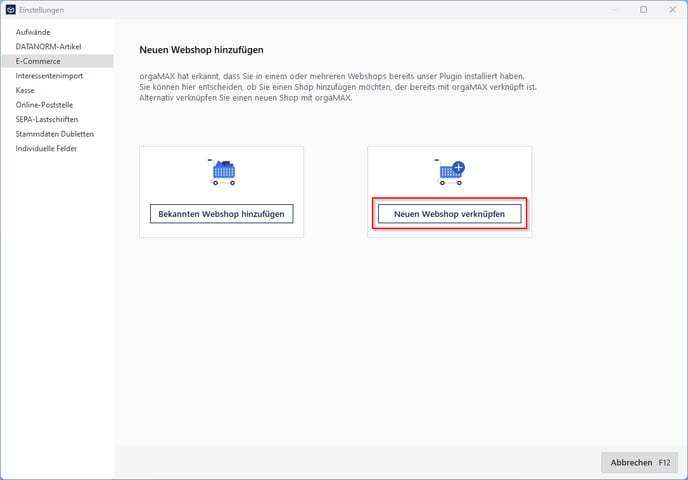Viewport: 688px width, 480px height.
Task: Minimize the Einstellungen window
Action: pos(614,10)
